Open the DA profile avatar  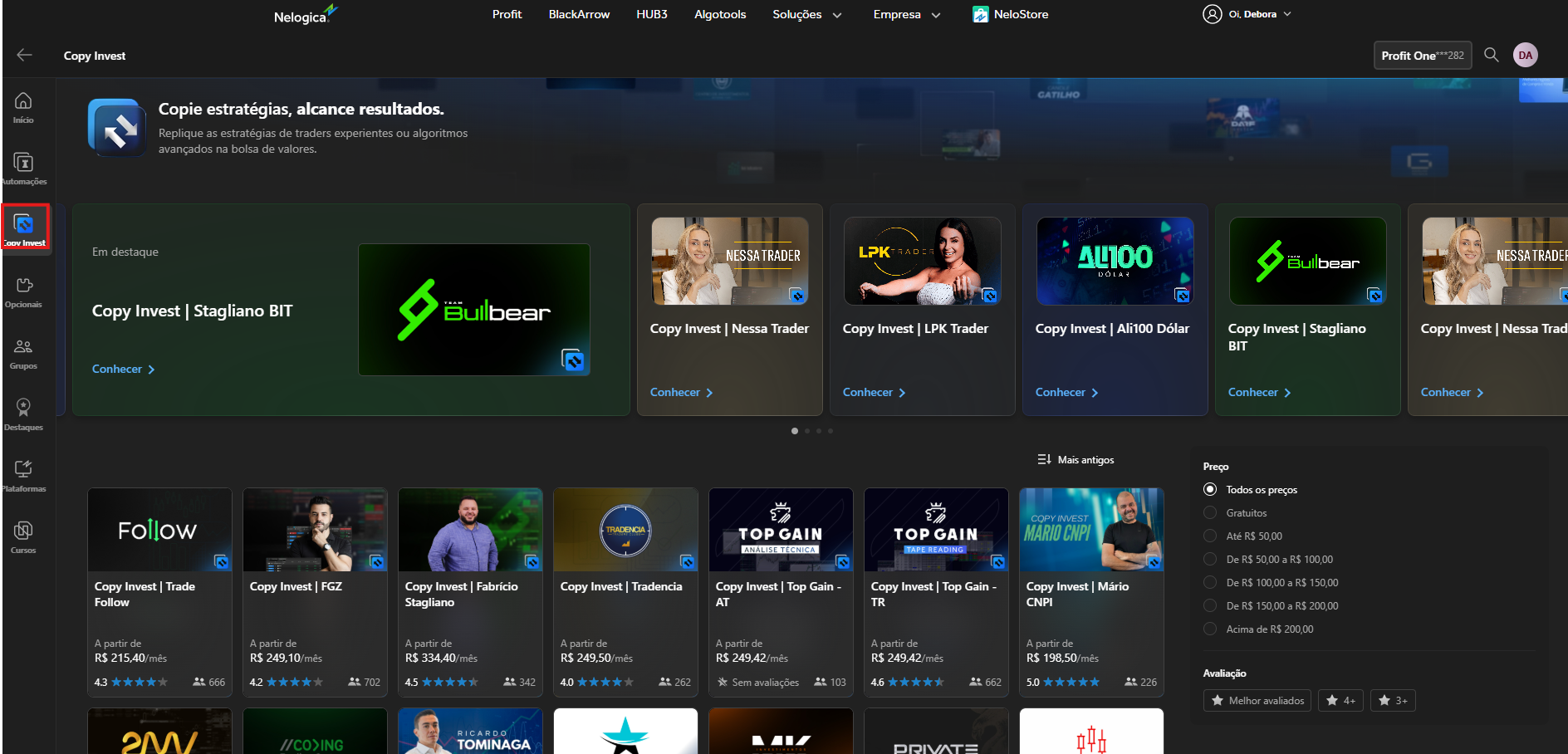(1526, 55)
